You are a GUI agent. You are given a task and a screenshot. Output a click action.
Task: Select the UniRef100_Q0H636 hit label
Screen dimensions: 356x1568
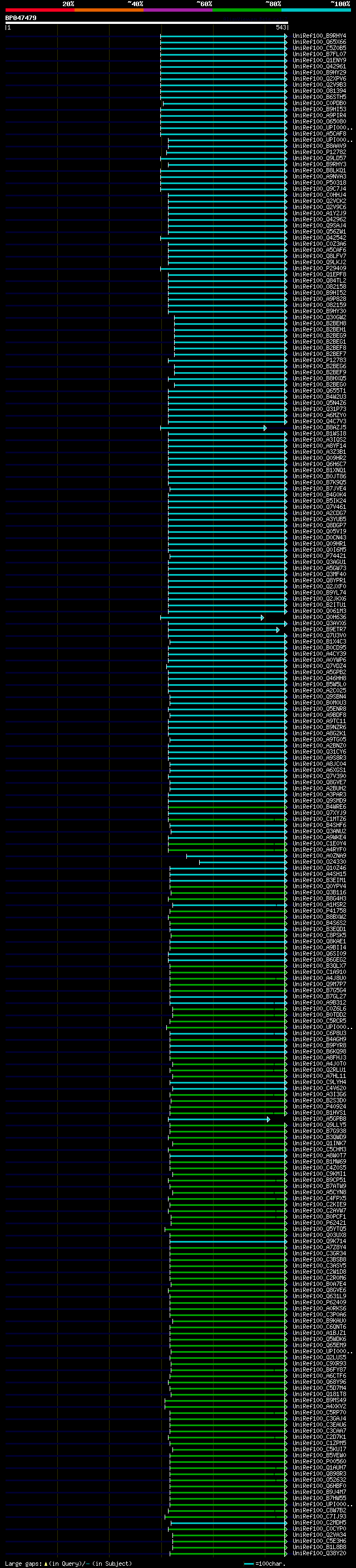pyautogui.click(x=319, y=617)
